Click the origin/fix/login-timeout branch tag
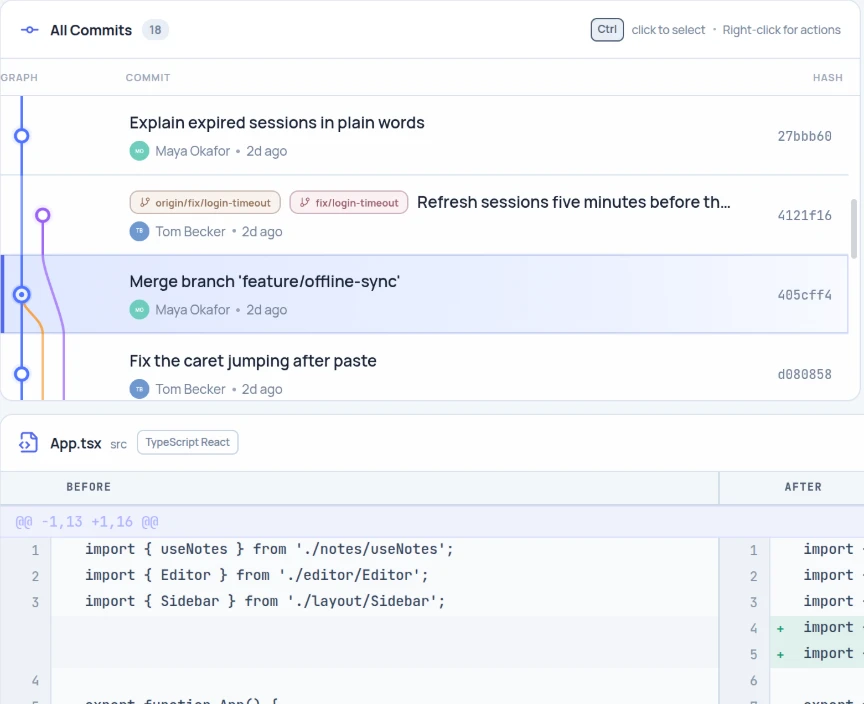864x704 pixels. click(205, 203)
